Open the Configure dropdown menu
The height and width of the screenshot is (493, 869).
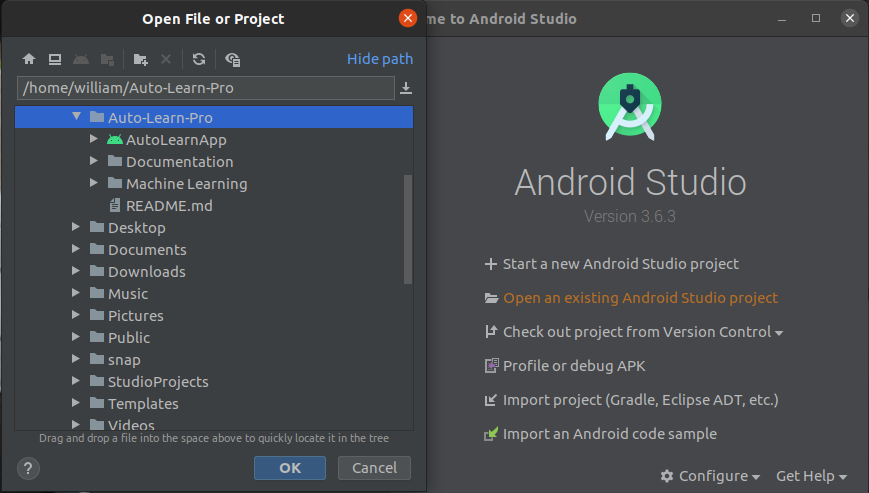coord(710,476)
